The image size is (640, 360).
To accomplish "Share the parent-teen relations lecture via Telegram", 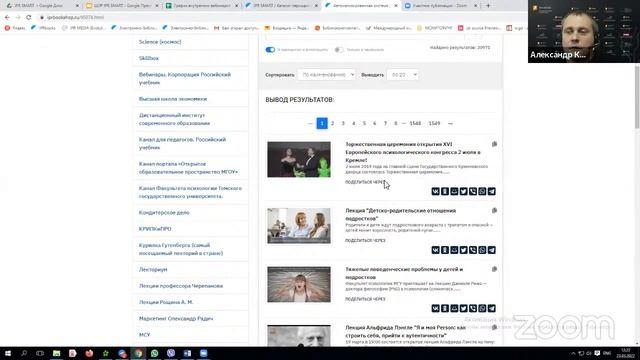I will [492, 250].
